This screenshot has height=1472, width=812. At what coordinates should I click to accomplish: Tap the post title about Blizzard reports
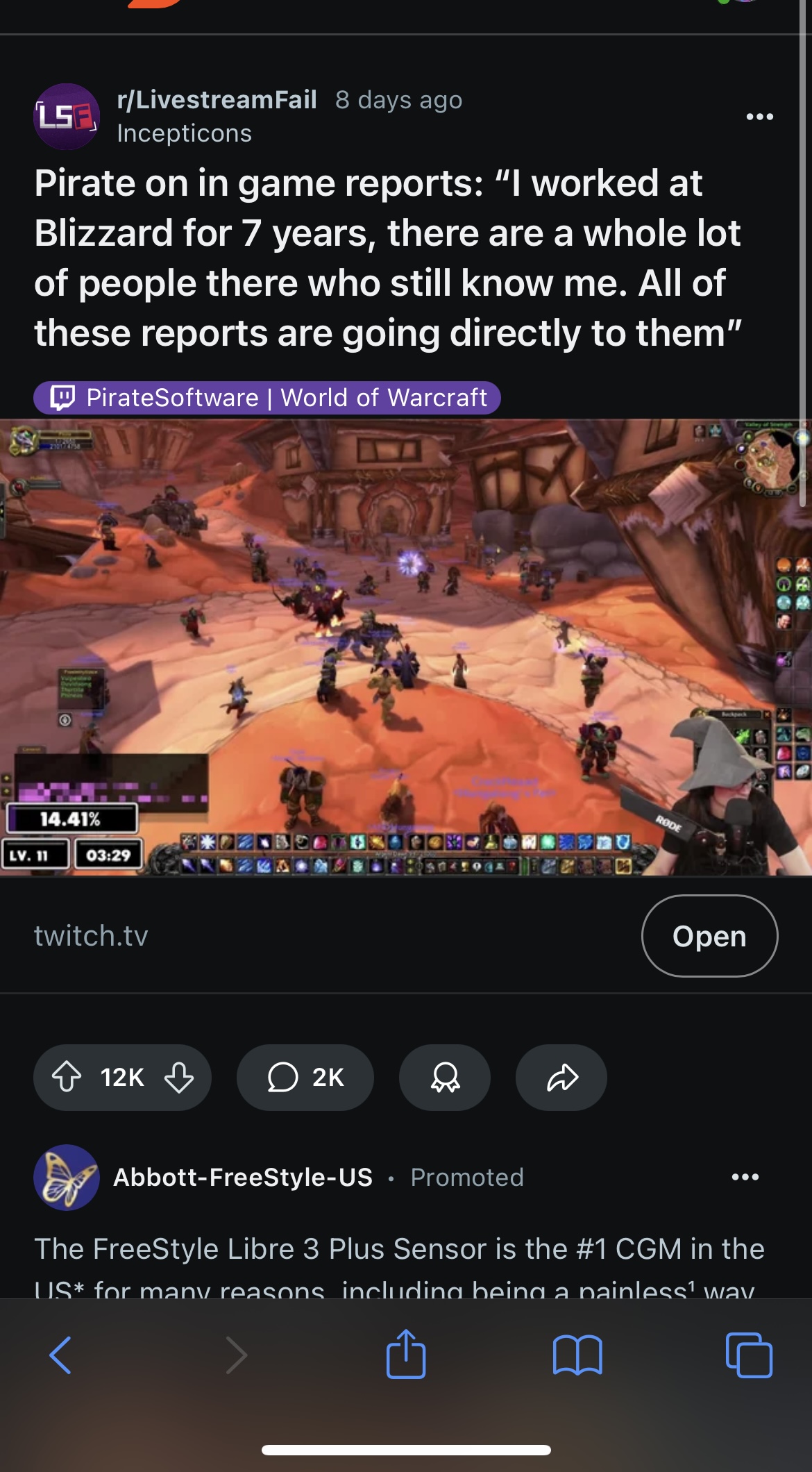pos(389,258)
